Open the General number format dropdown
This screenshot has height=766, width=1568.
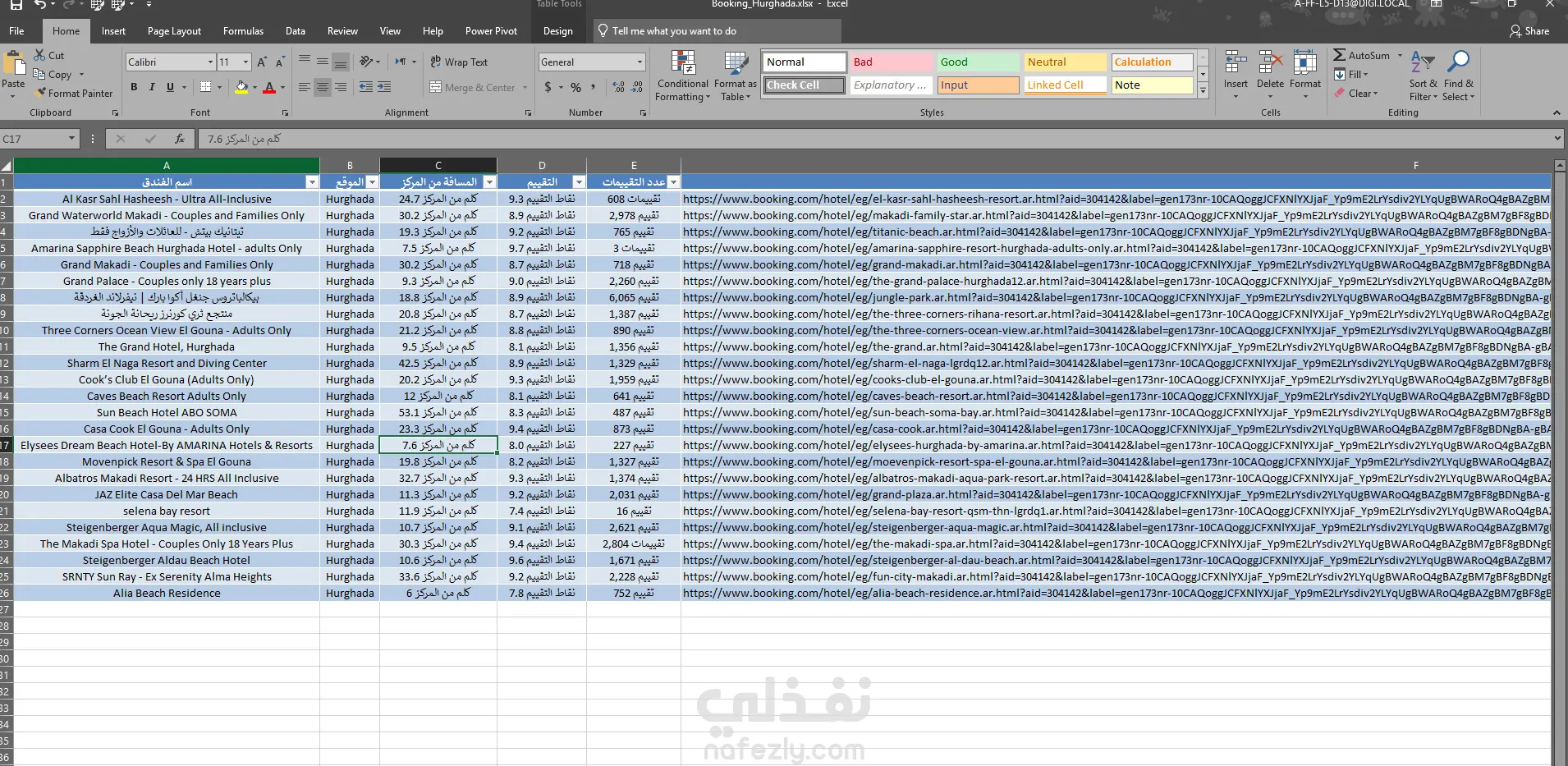[x=640, y=62]
